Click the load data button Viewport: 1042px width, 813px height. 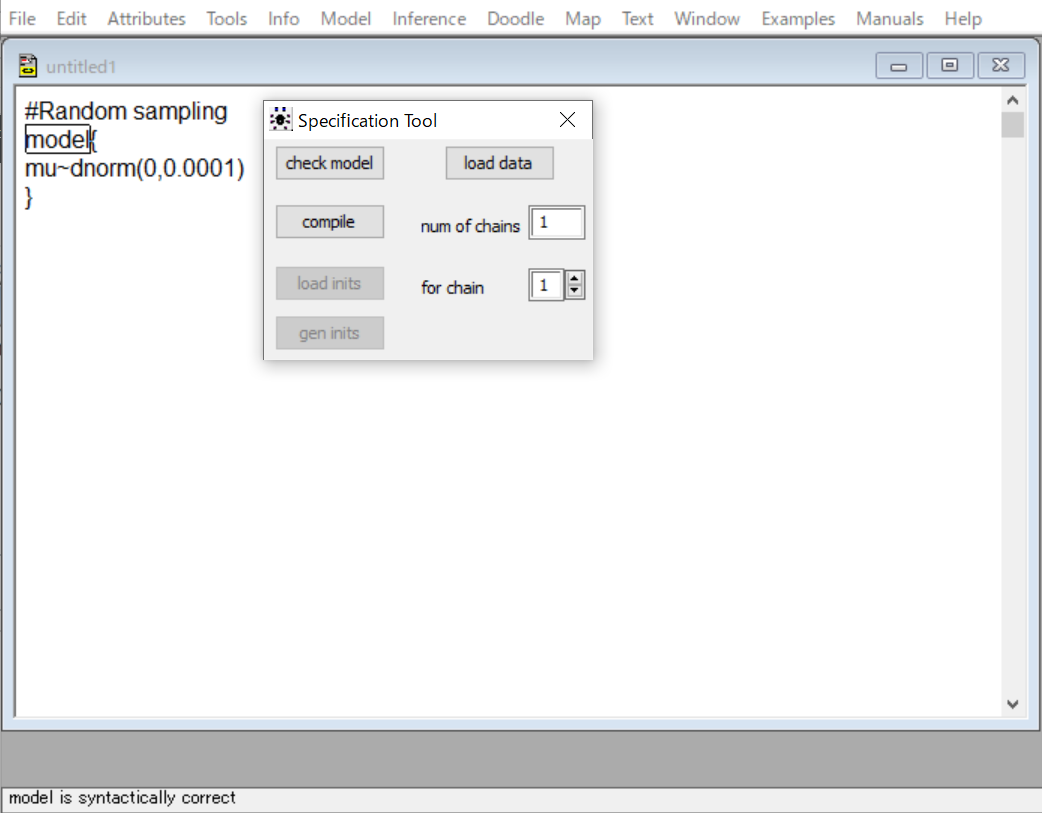pyautogui.click(x=499, y=163)
